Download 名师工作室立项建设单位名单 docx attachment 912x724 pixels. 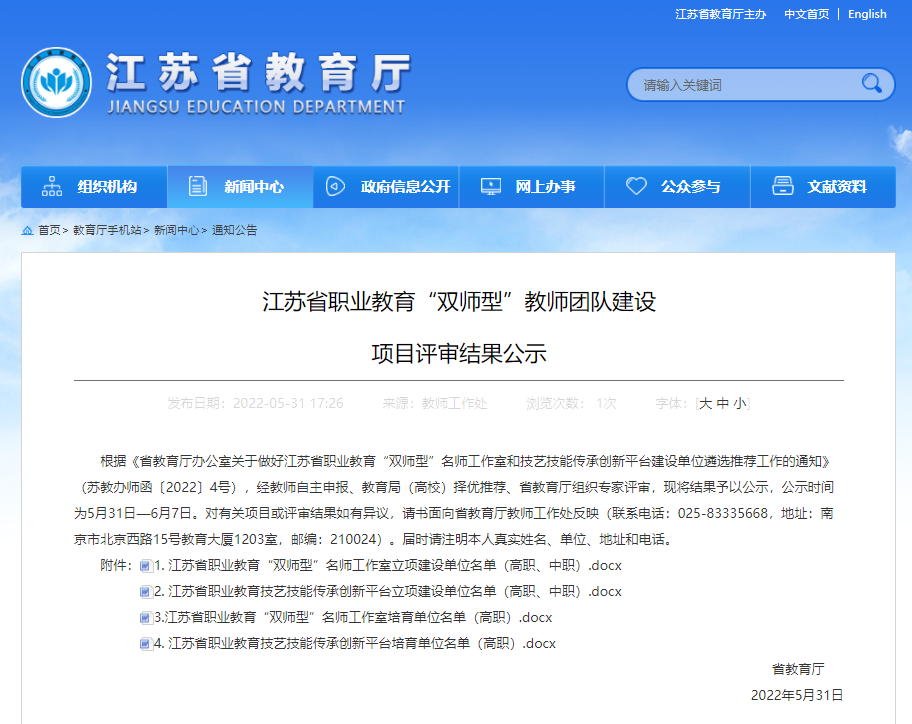tap(388, 565)
